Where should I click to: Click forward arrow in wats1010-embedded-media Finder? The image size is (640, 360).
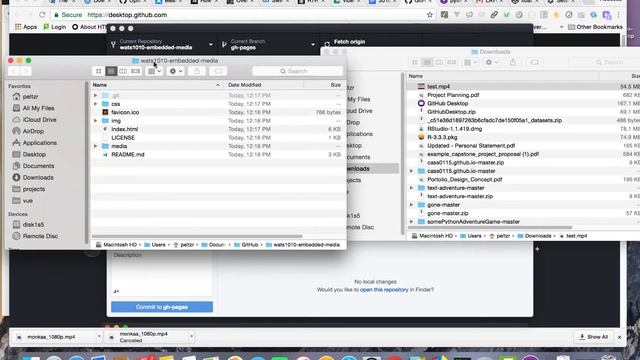click(25, 71)
